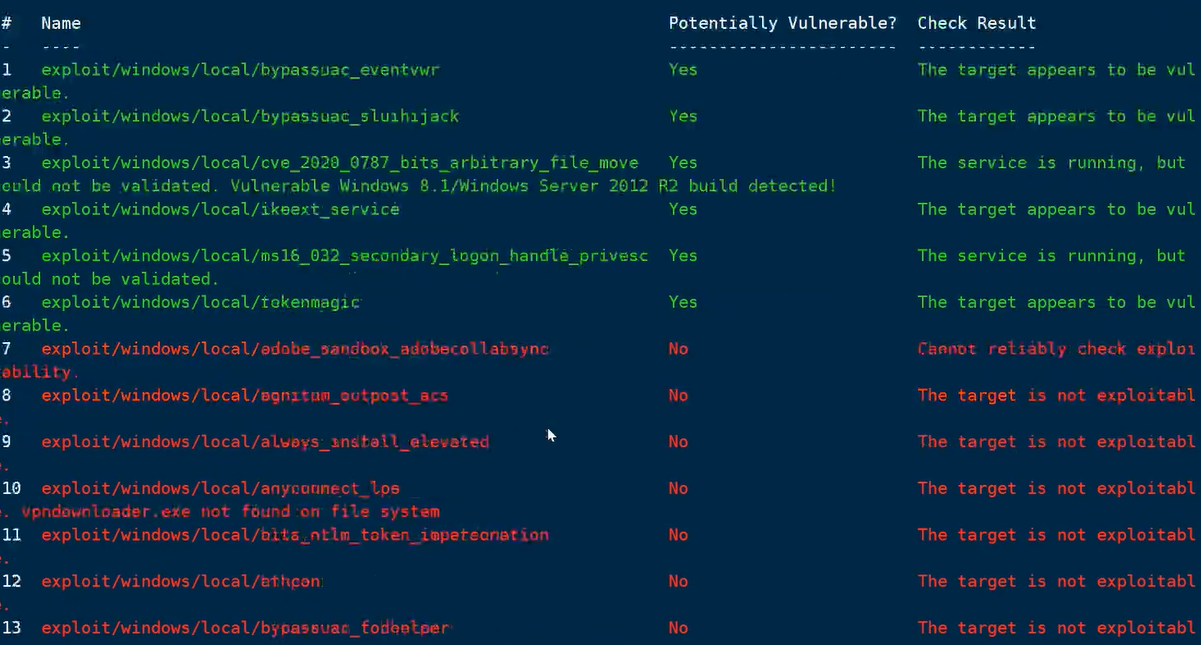
Task: Click the always_install_elevated exploit path
Action: (265, 442)
